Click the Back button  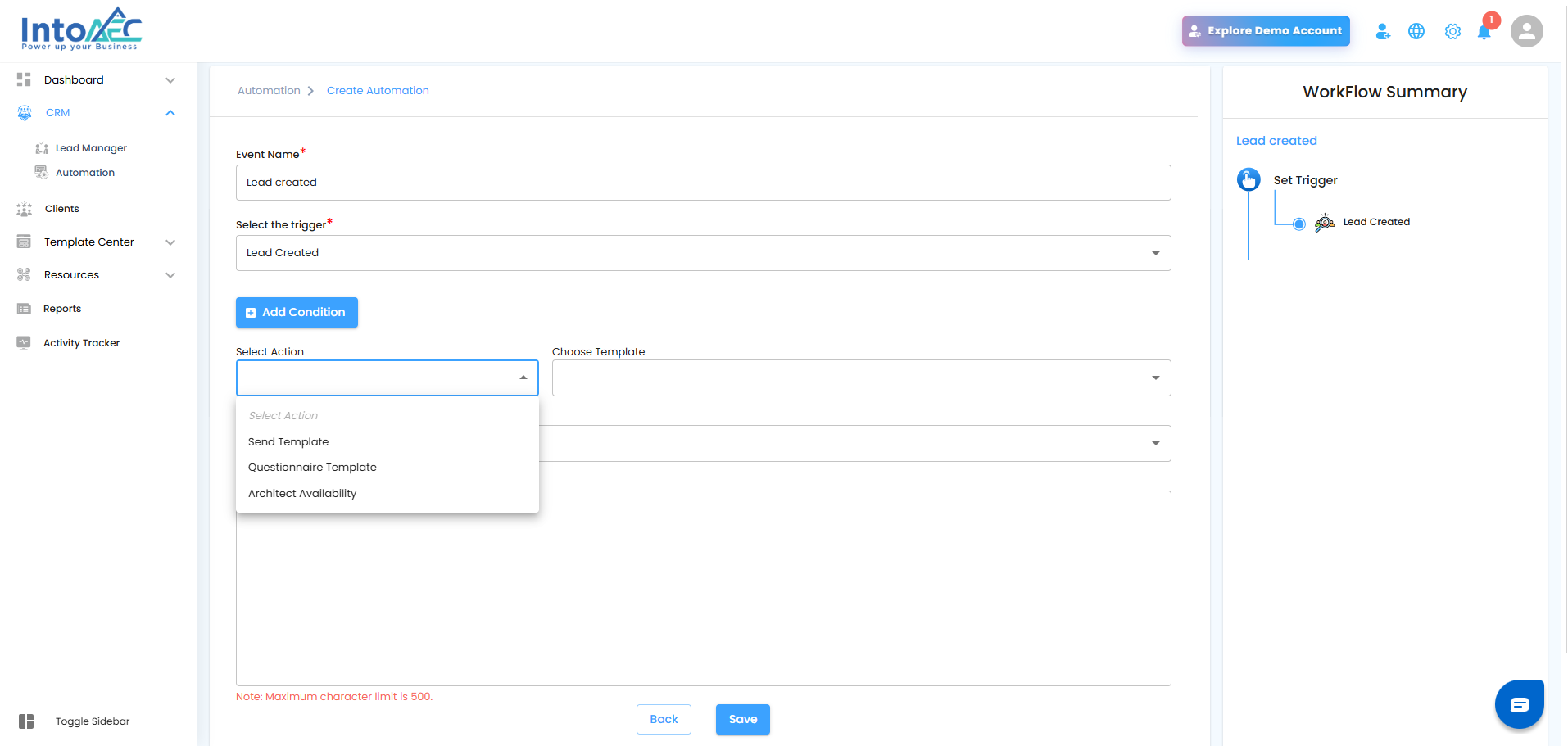[x=664, y=719]
